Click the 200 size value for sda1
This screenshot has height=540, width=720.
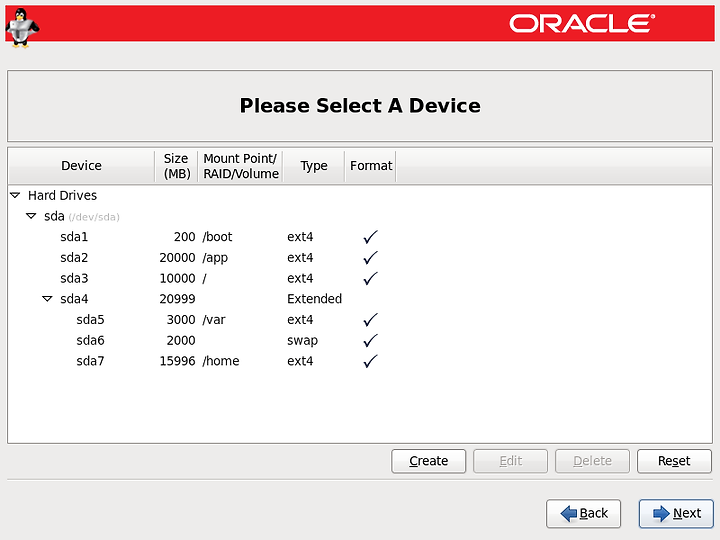[185, 237]
